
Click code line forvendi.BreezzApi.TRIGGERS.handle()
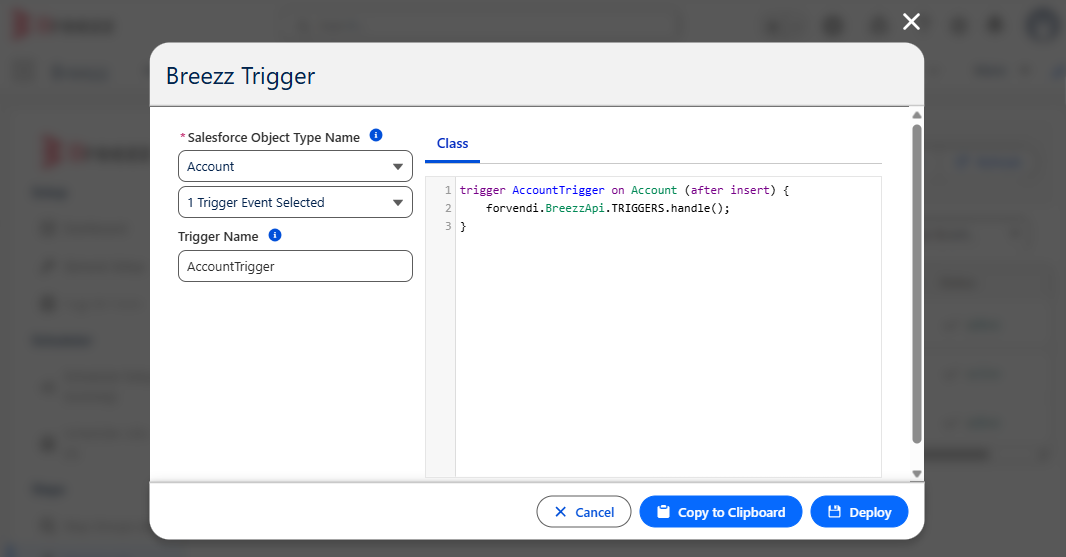coord(608,208)
